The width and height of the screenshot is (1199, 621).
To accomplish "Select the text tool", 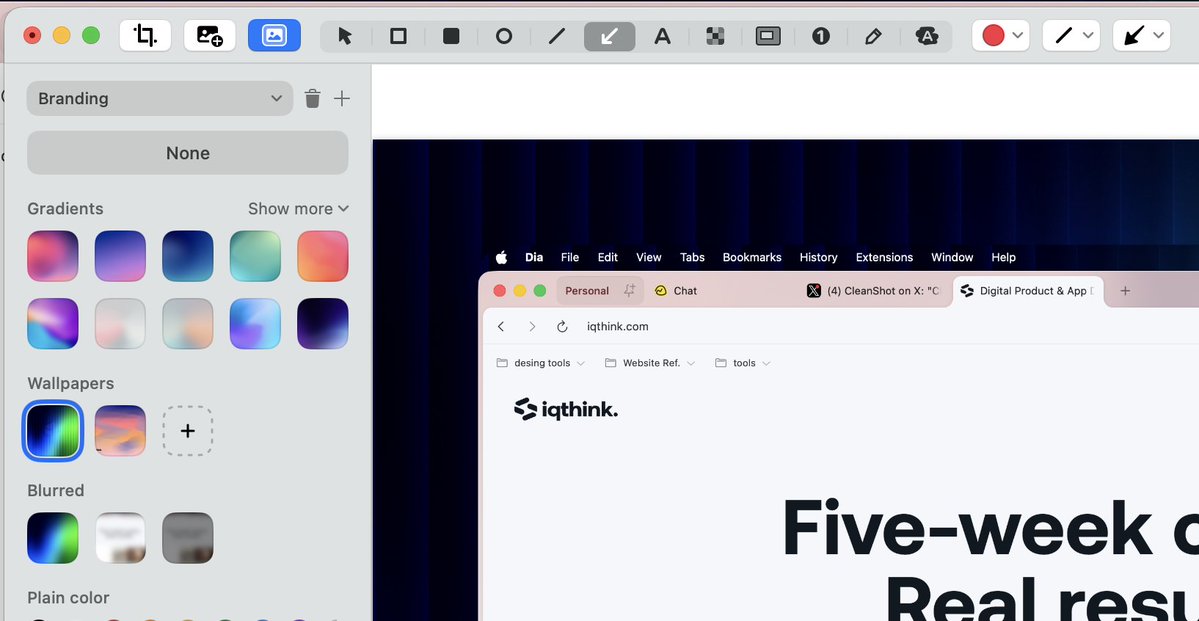I will click(662, 36).
